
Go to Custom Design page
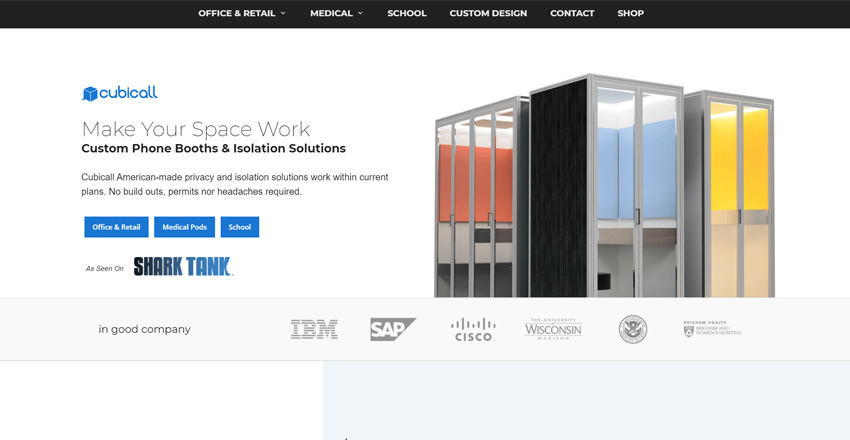pyautogui.click(x=488, y=13)
